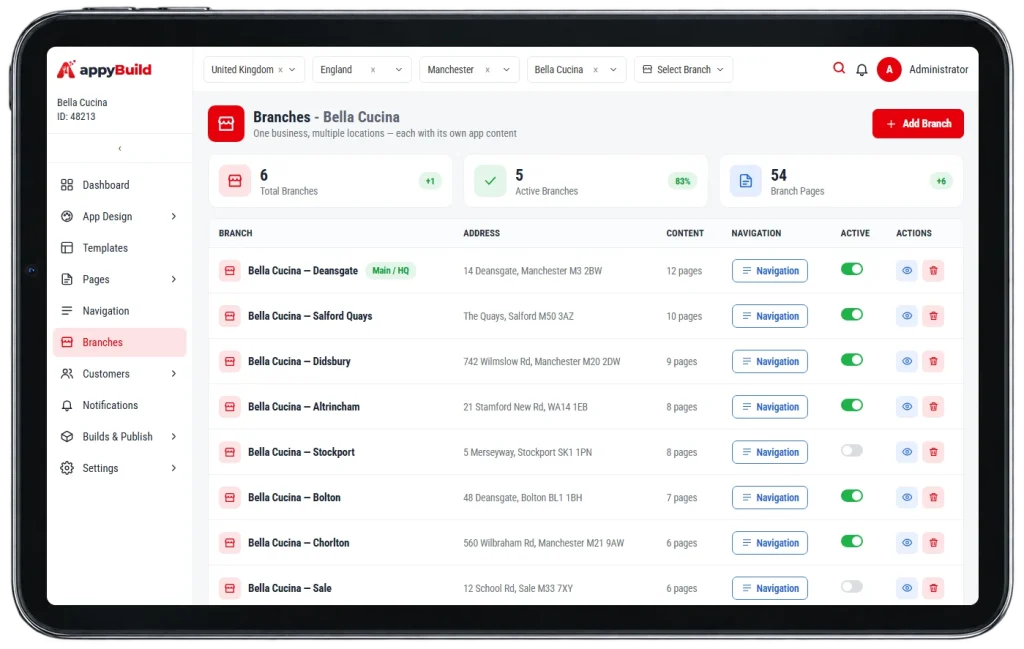Open Navigation for Stockport branch
This screenshot has width=1024, height=649.
coord(770,452)
